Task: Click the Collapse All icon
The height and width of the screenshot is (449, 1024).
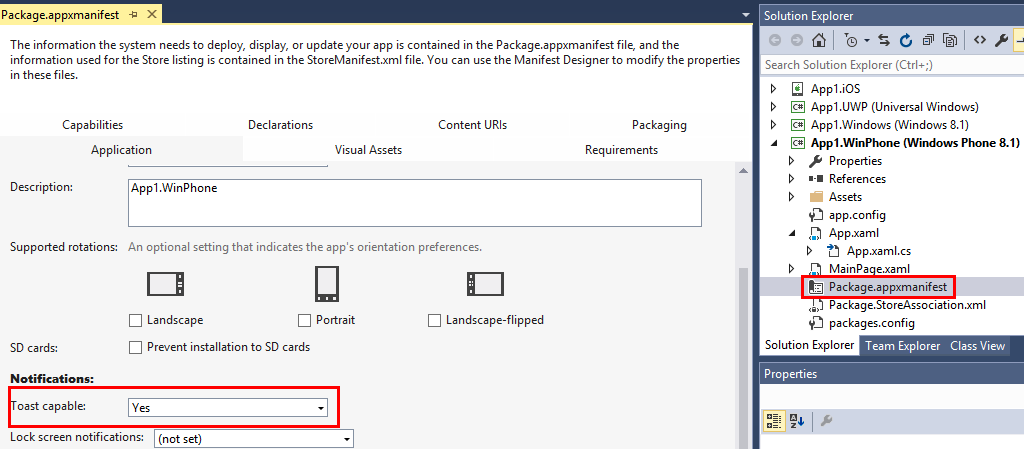Action: pos(928,40)
